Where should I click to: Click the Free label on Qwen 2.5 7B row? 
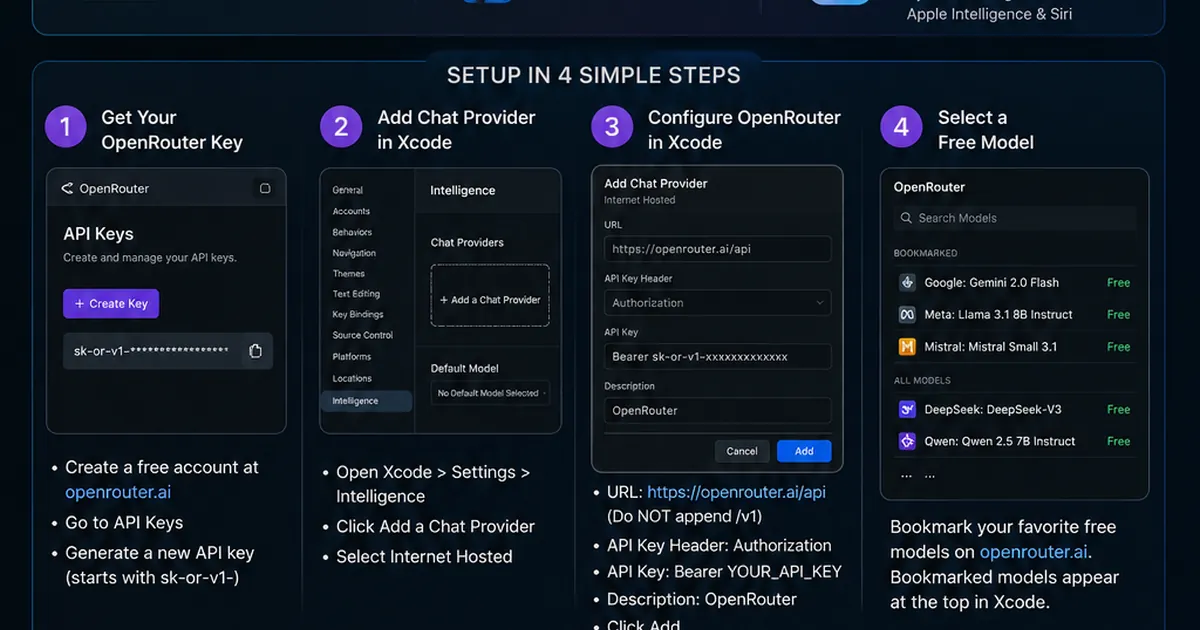pos(1118,441)
